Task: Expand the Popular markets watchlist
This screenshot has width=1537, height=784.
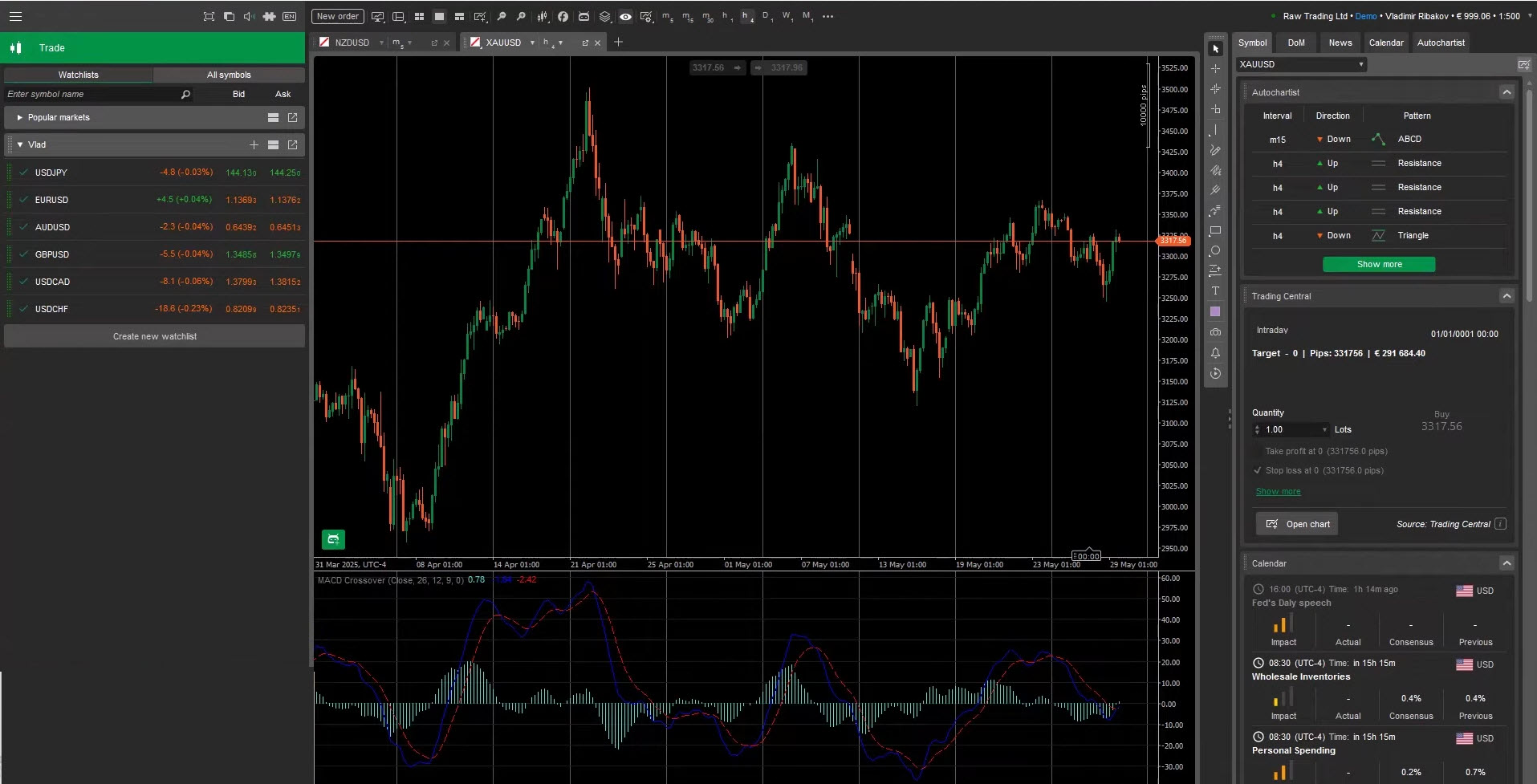Action: point(20,117)
